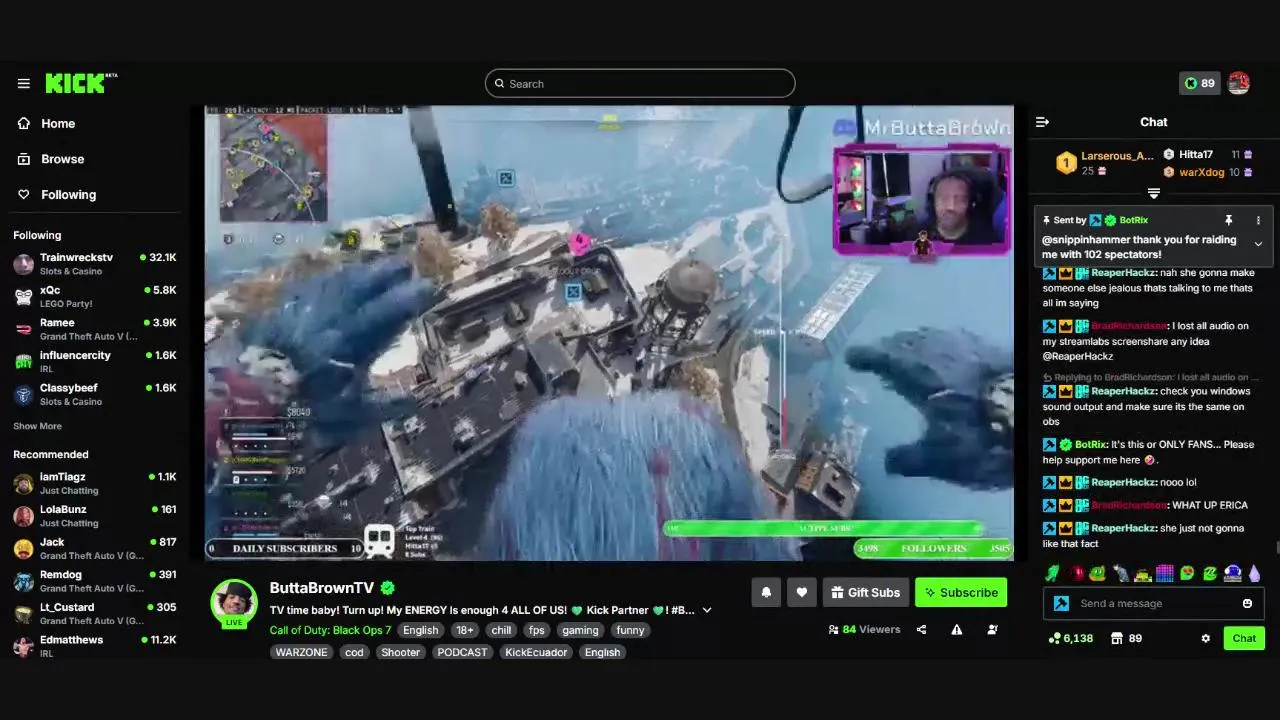Open Ramee channel in sidebar
The height and width of the screenshot is (720, 1280).
click(x=95, y=329)
